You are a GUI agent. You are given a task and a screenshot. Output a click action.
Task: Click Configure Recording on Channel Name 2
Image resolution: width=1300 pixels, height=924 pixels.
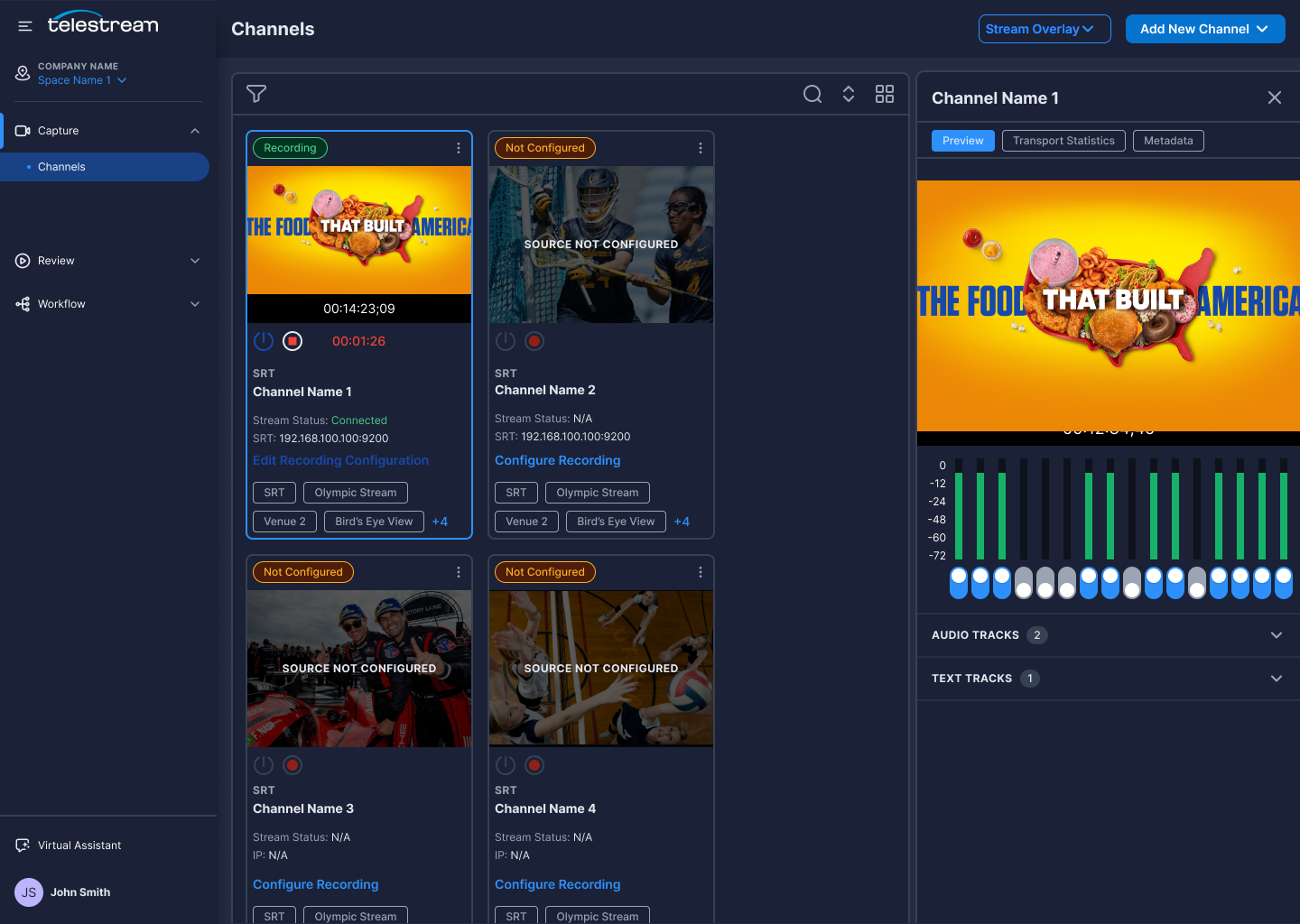click(x=557, y=460)
